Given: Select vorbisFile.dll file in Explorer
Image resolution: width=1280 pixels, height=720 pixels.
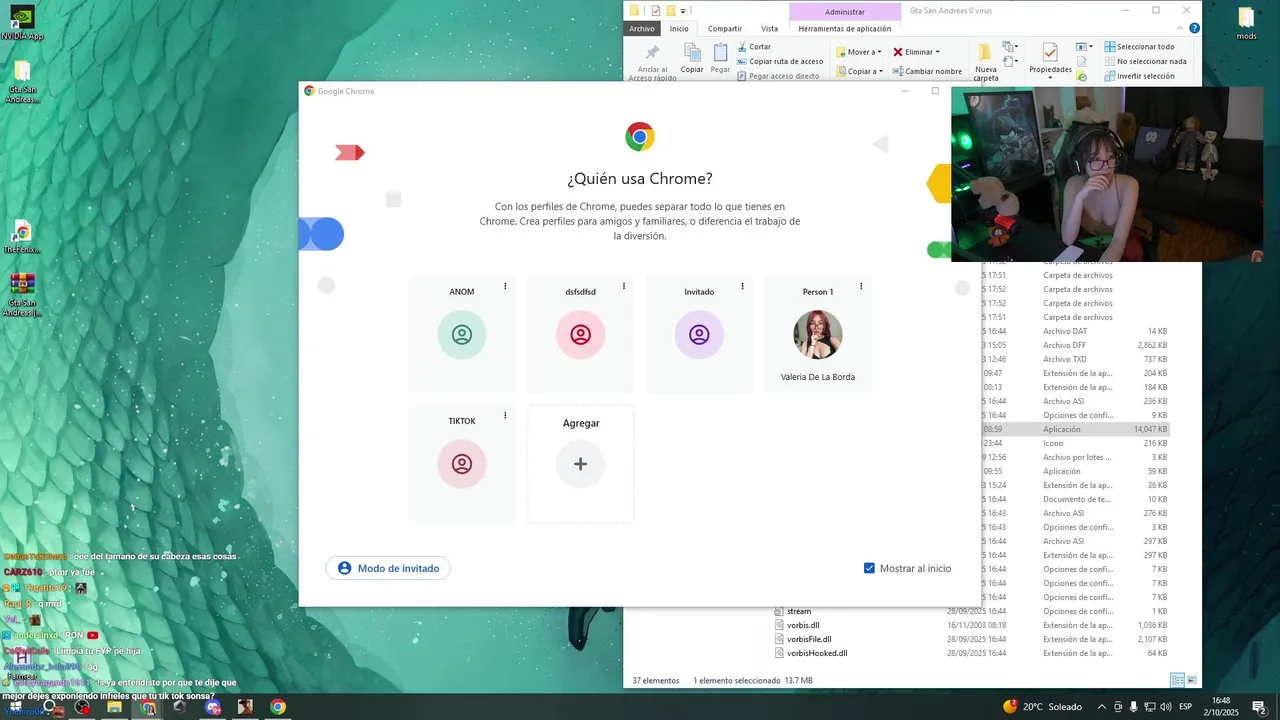Looking at the screenshot, I should click(808, 639).
